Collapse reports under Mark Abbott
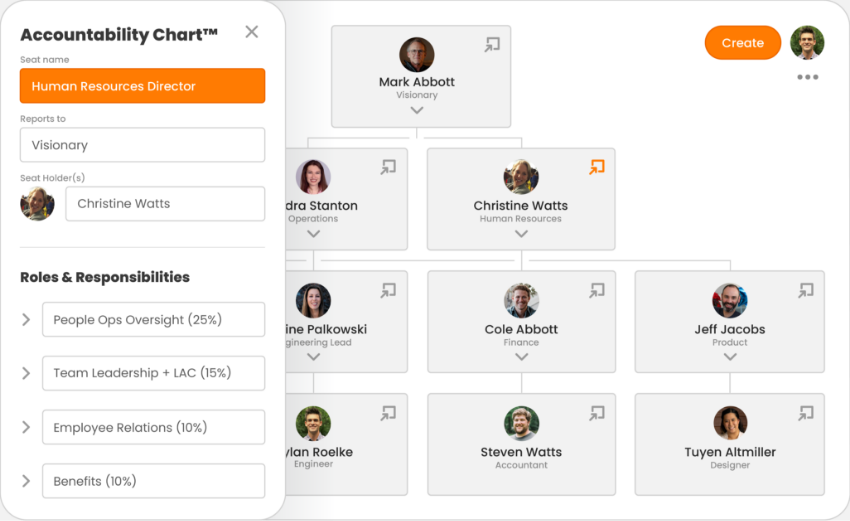The width and height of the screenshot is (850, 521). click(417, 111)
